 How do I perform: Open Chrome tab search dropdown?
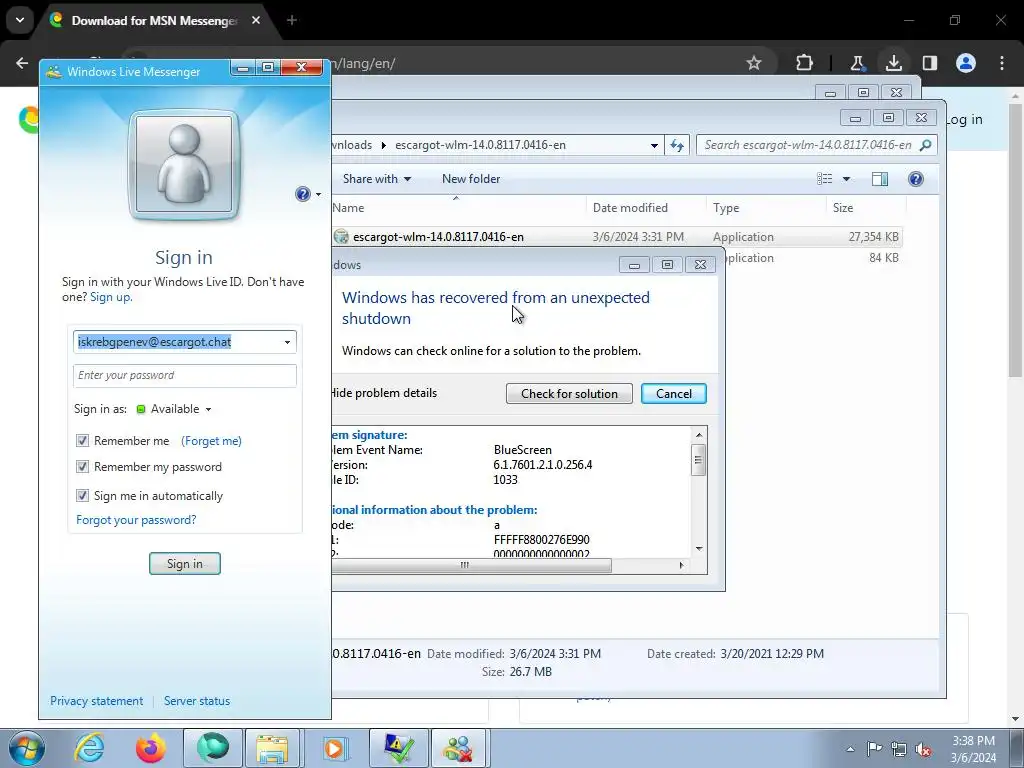click(x=20, y=20)
